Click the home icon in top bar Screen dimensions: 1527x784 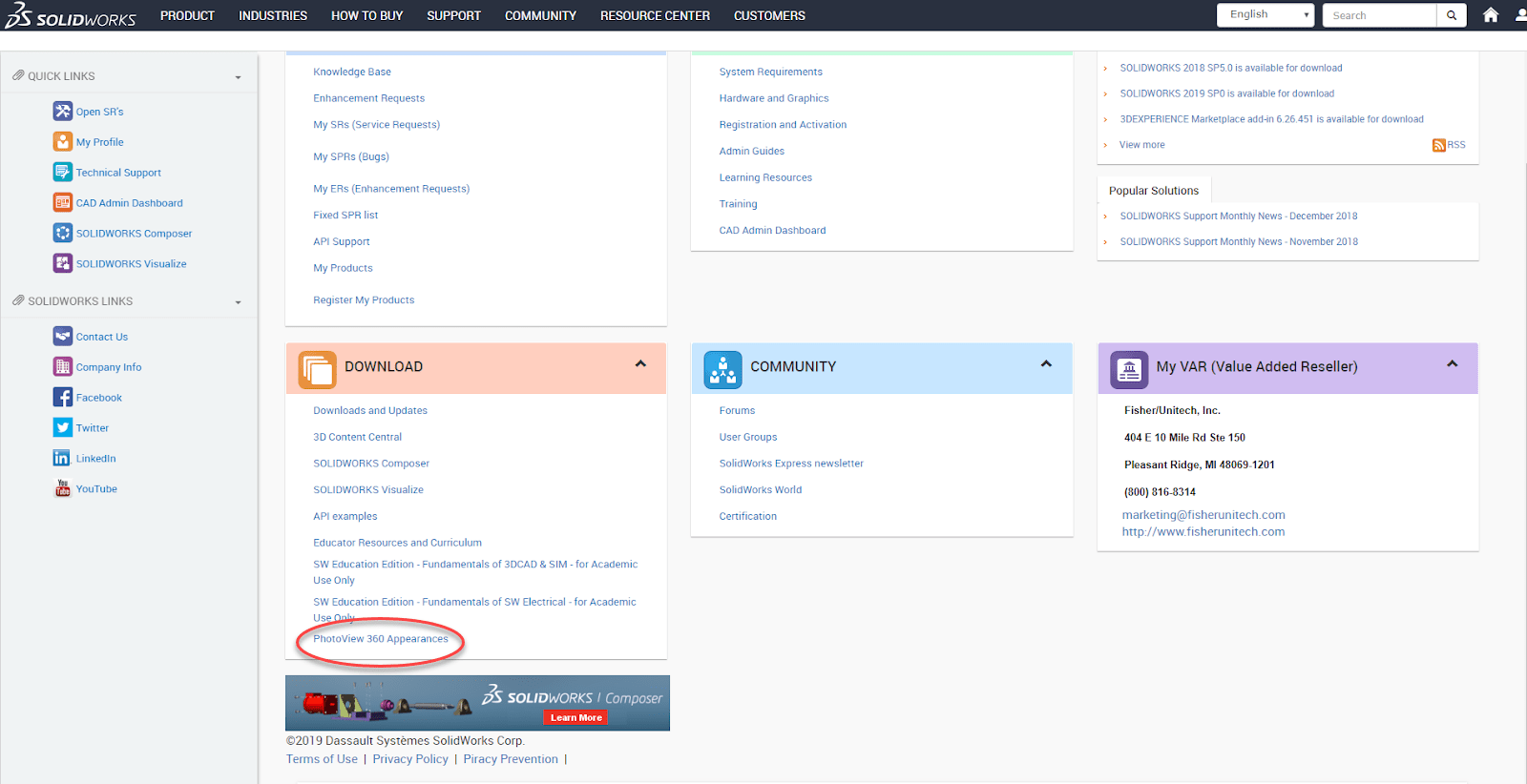[1491, 15]
